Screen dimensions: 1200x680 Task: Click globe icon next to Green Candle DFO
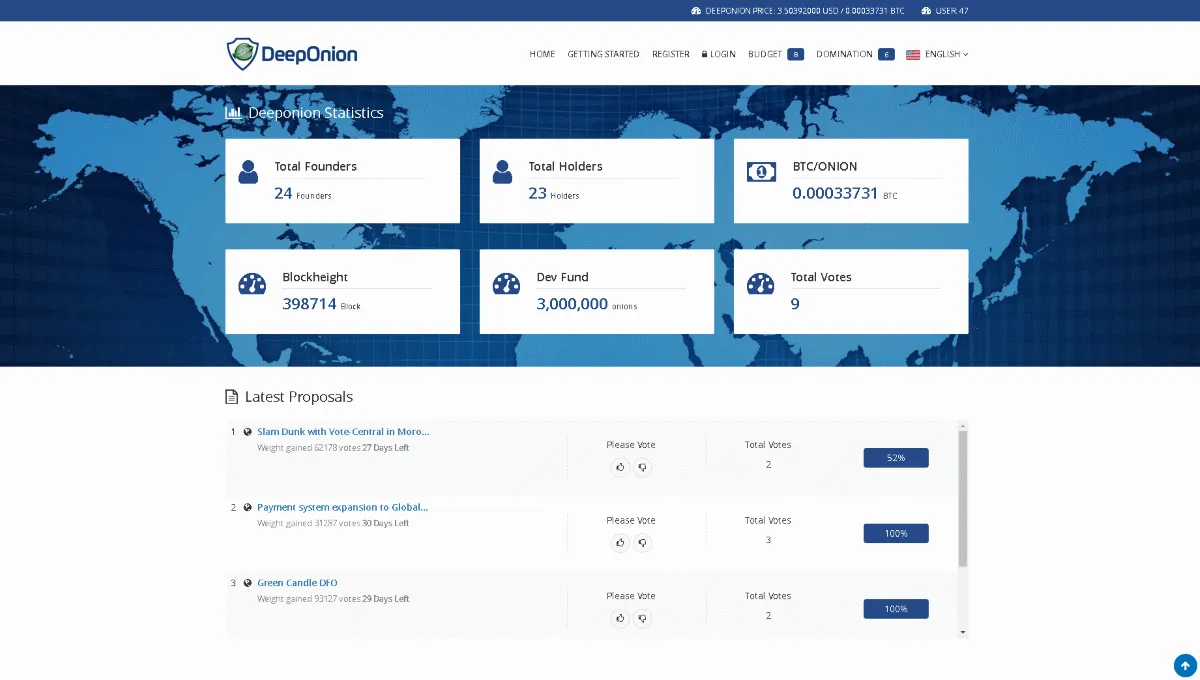(247, 583)
